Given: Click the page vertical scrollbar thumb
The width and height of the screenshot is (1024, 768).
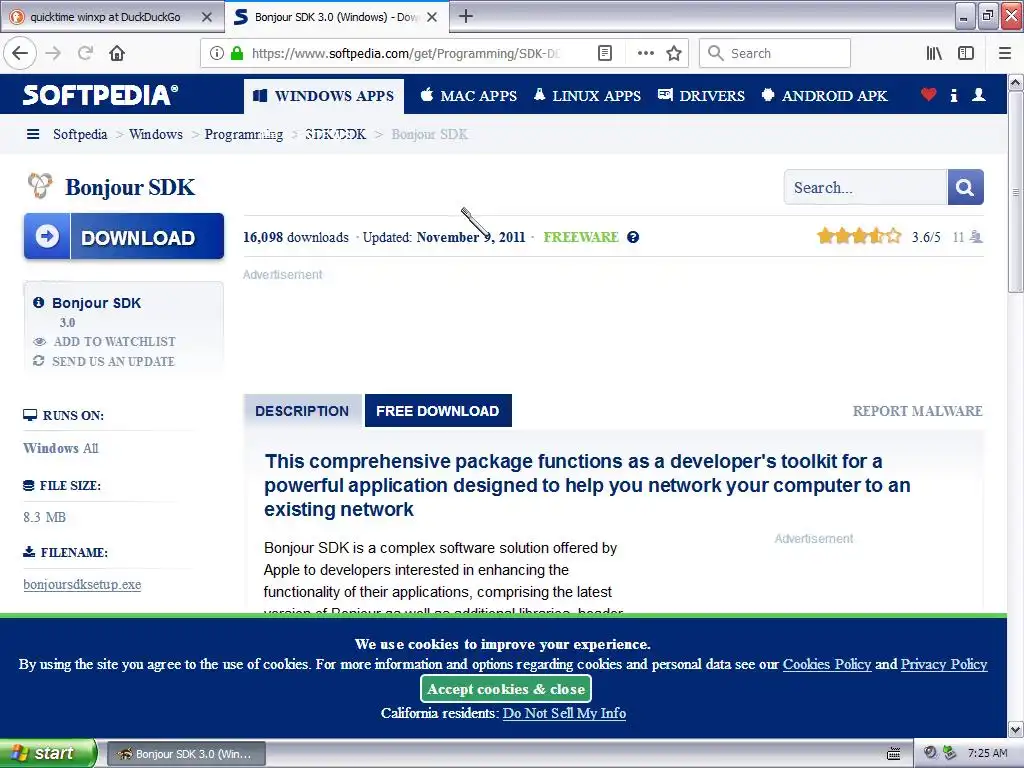Looking at the screenshot, I should click(1016, 192).
